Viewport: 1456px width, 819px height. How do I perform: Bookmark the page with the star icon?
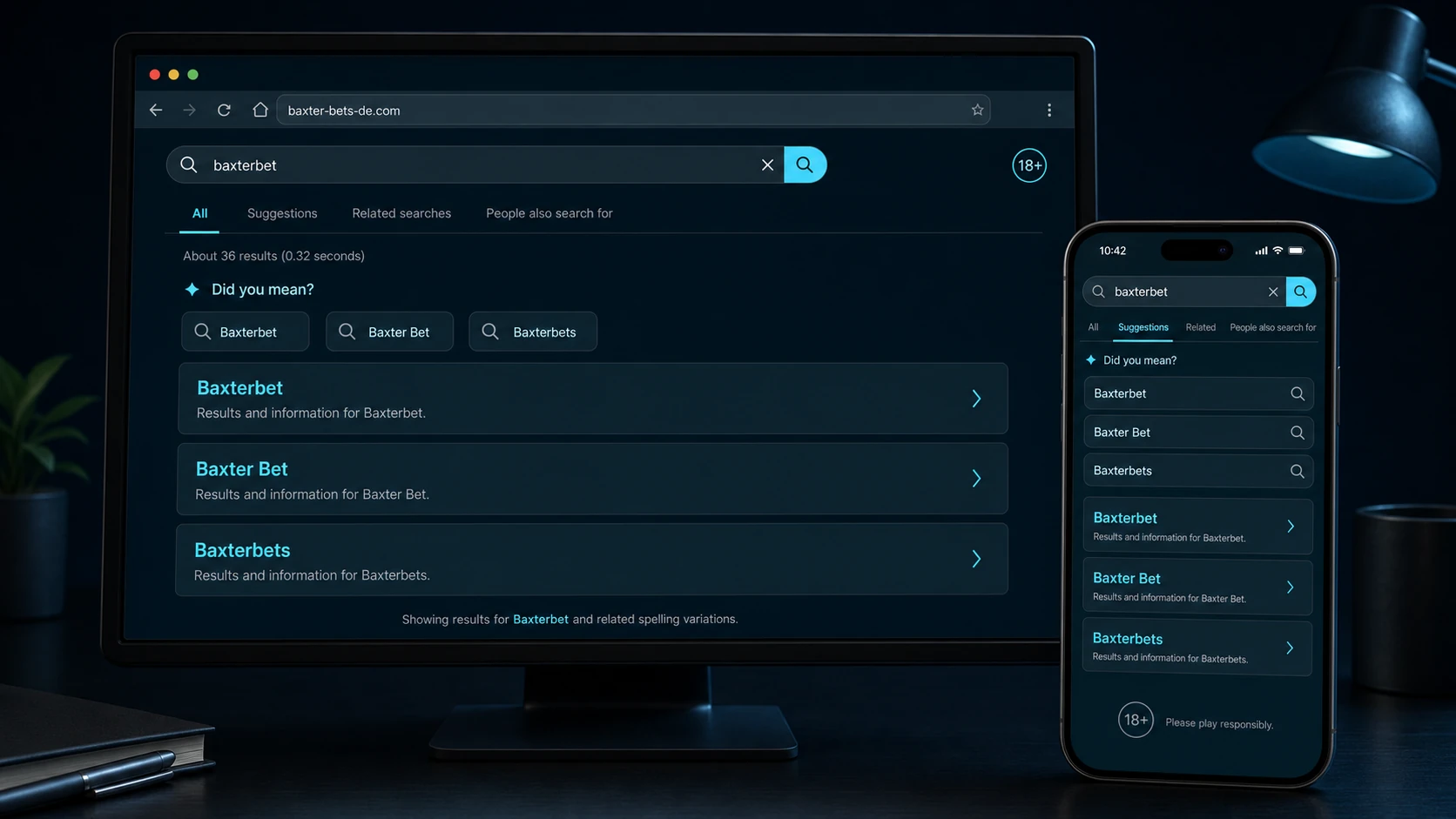[x=977, y=111]
